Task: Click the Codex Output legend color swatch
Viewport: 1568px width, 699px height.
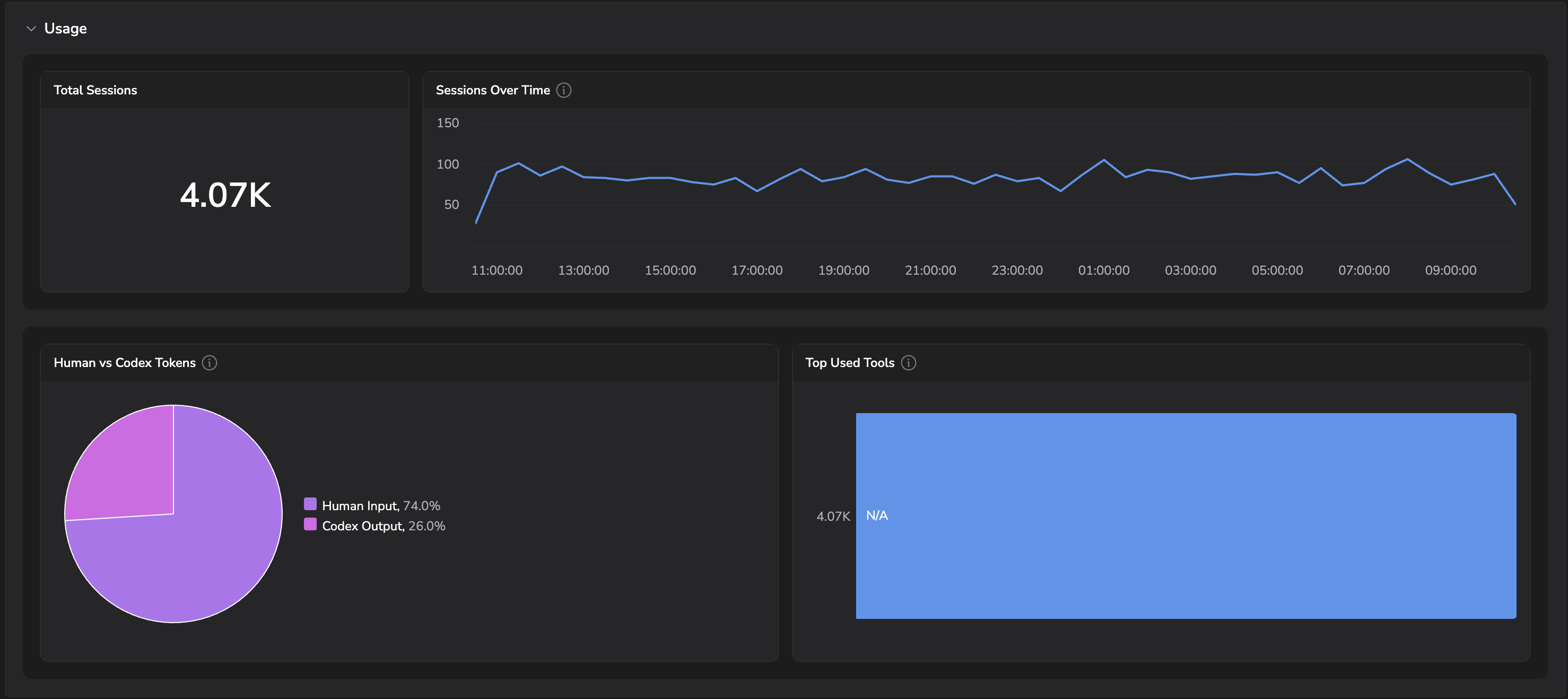Action: (310, 524)
